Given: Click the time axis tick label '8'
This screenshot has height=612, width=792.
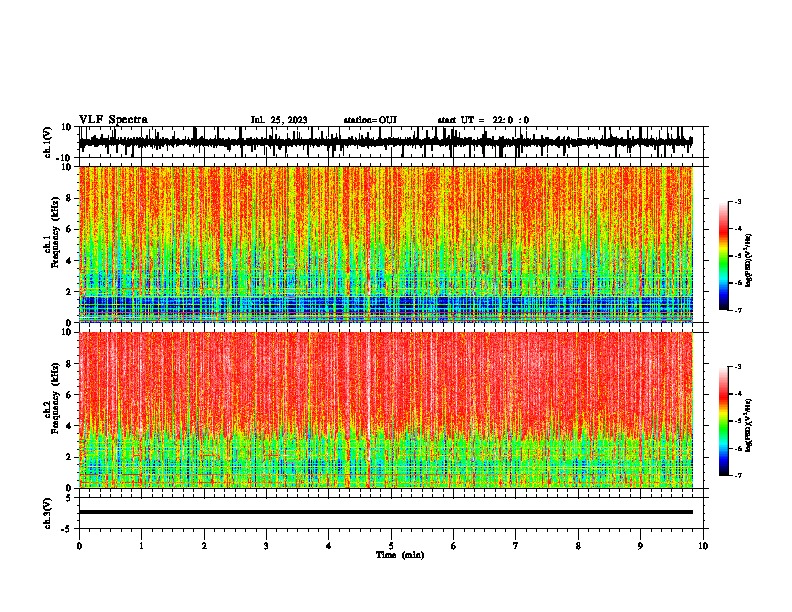Looking at the screenshot, I should pyautogui.click(x=578, y=546).
